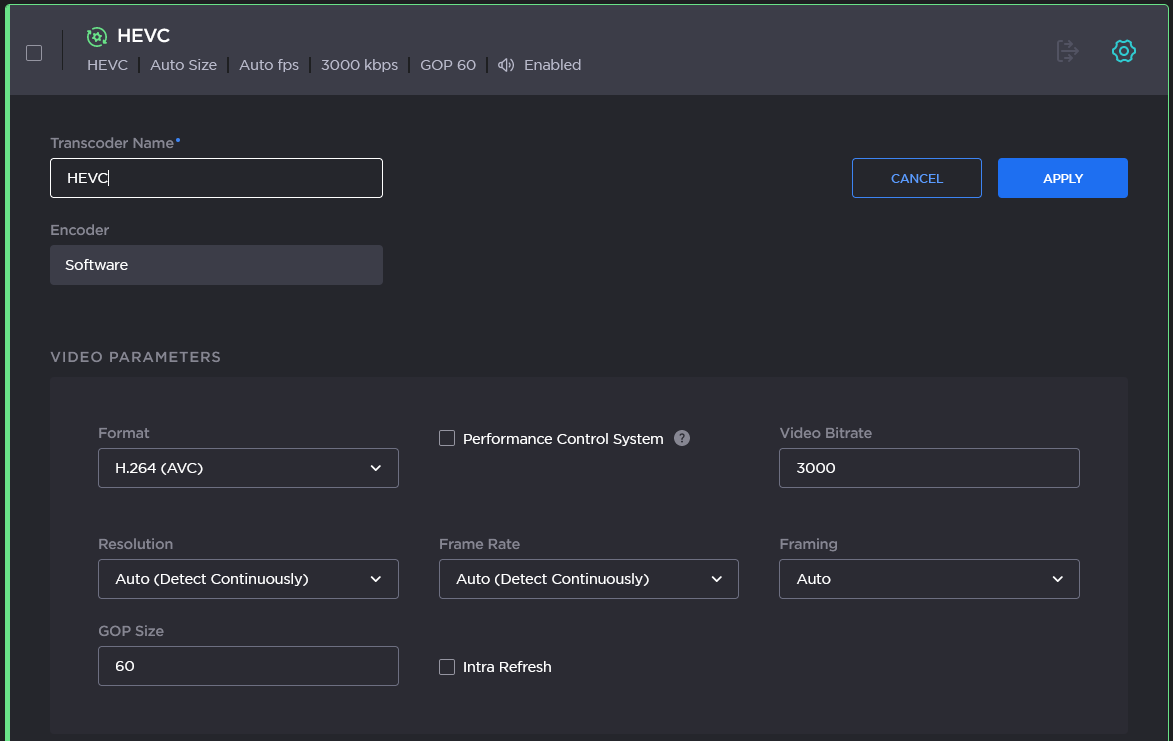The height and width of the screenshot is (741, 1173).
Task: Click the export arrow icon near gear
Action: (1067, 51)
